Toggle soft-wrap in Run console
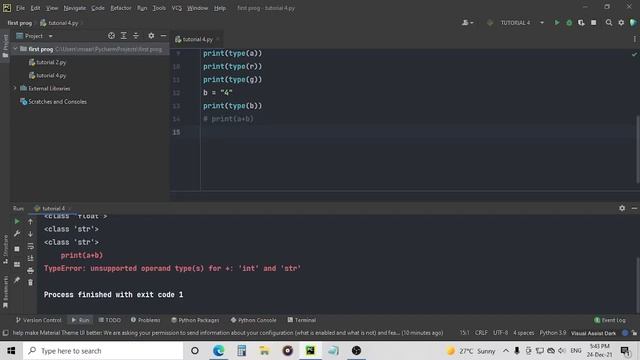The height and width of the screenshot is (360, 640). pos(31,246)
